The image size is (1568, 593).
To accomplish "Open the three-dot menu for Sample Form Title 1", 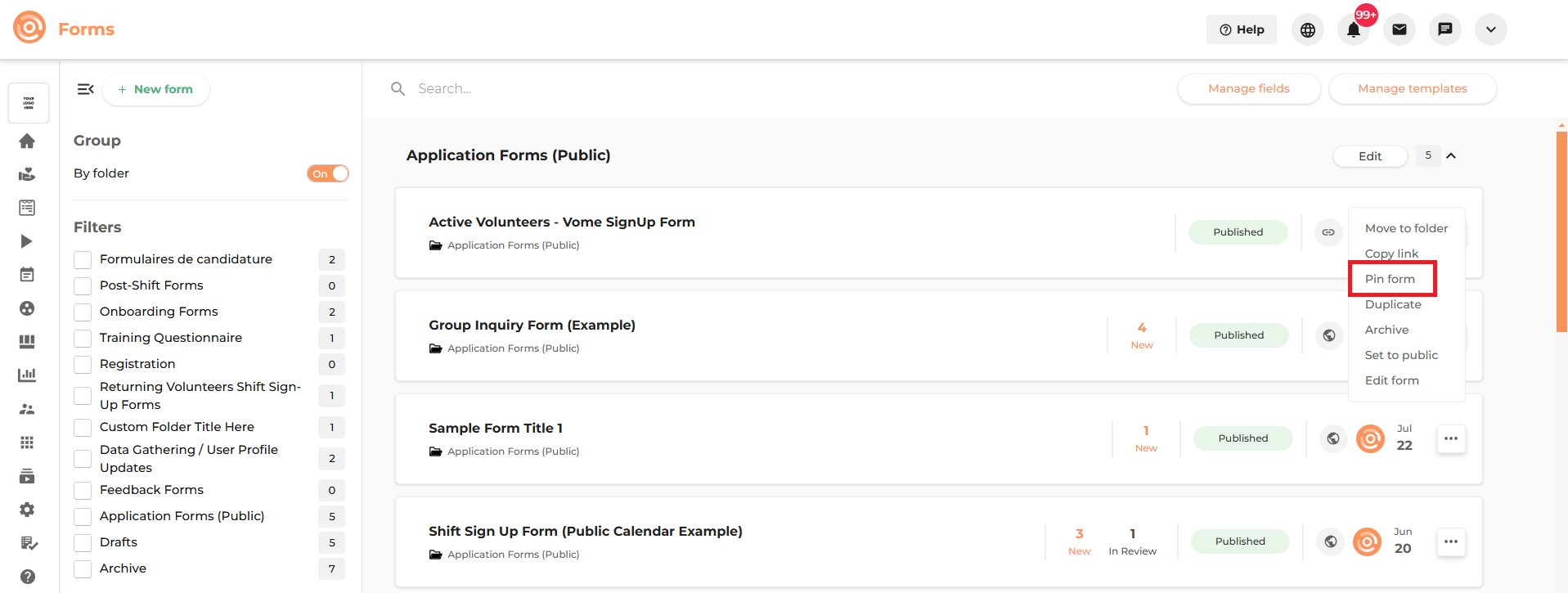I will coord(1451,438).
